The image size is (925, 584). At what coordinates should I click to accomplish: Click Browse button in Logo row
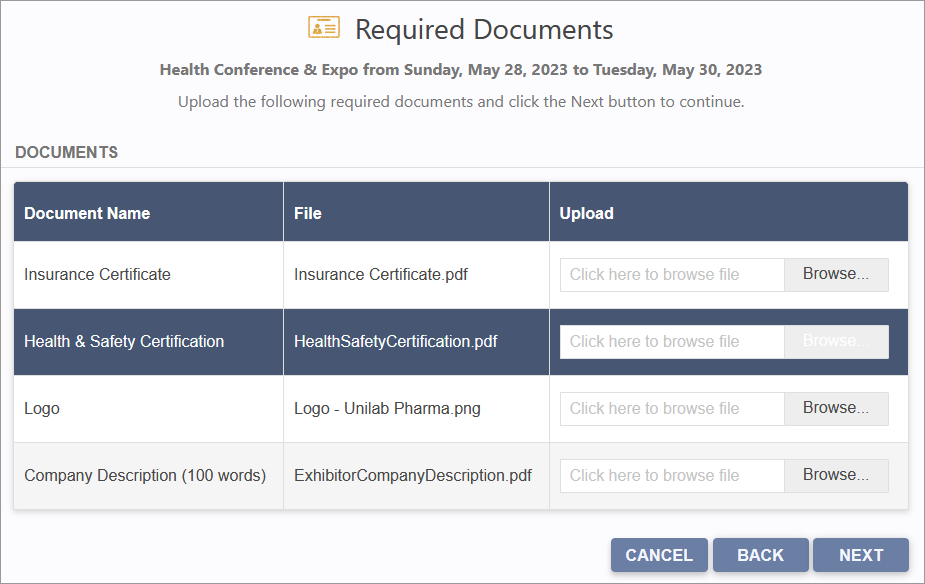click(836, 408)
